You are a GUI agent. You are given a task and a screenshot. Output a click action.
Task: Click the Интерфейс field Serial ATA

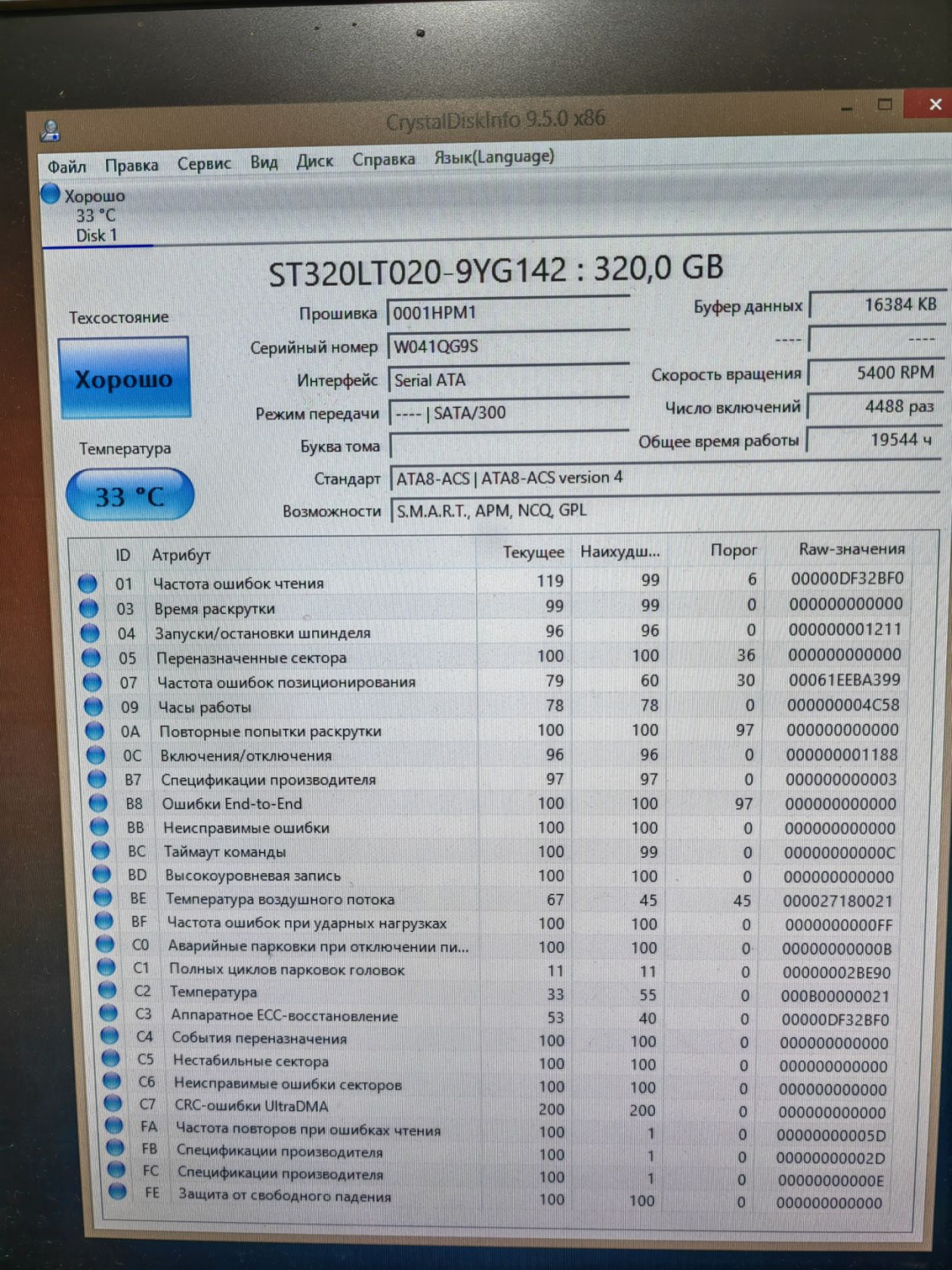(x=508, y=379)
